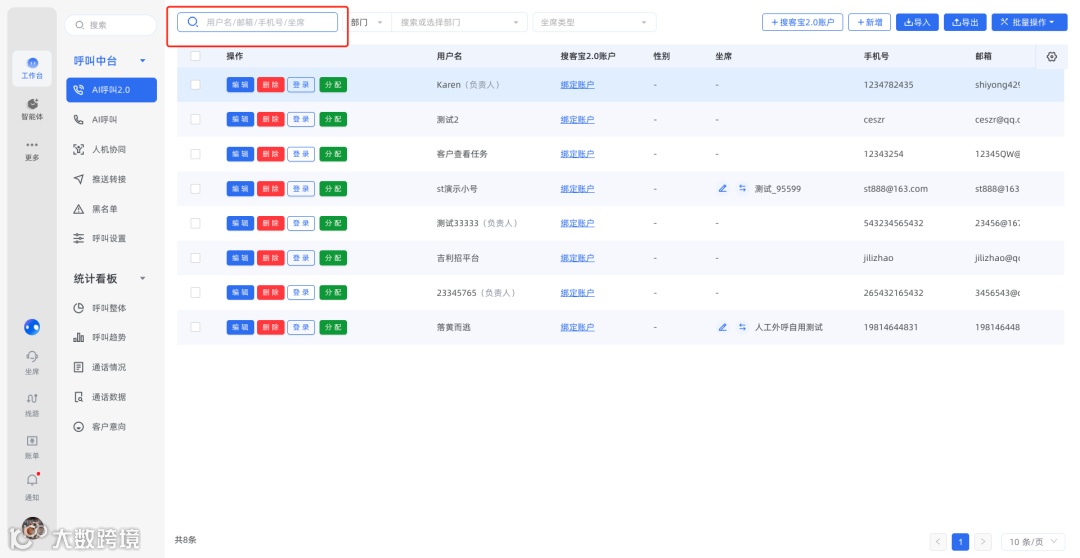Open the 更多 three-dots sidebar icon
The image size is (1080, 558).
click(x=32, y=150)
